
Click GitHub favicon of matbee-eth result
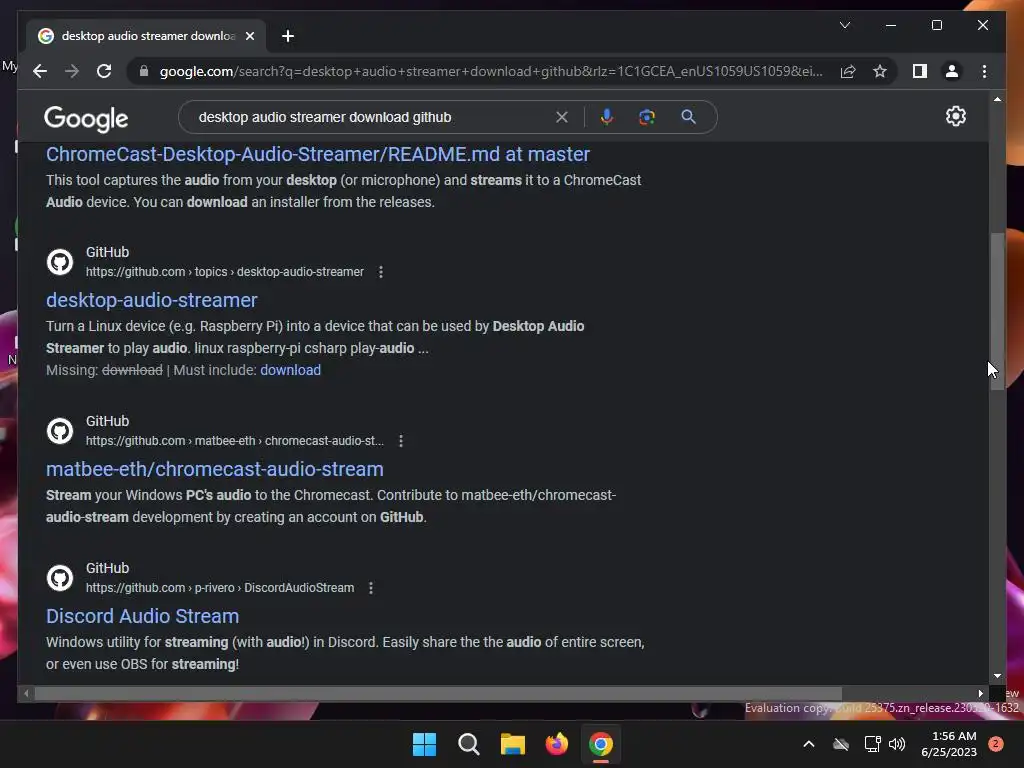[60, 431]
